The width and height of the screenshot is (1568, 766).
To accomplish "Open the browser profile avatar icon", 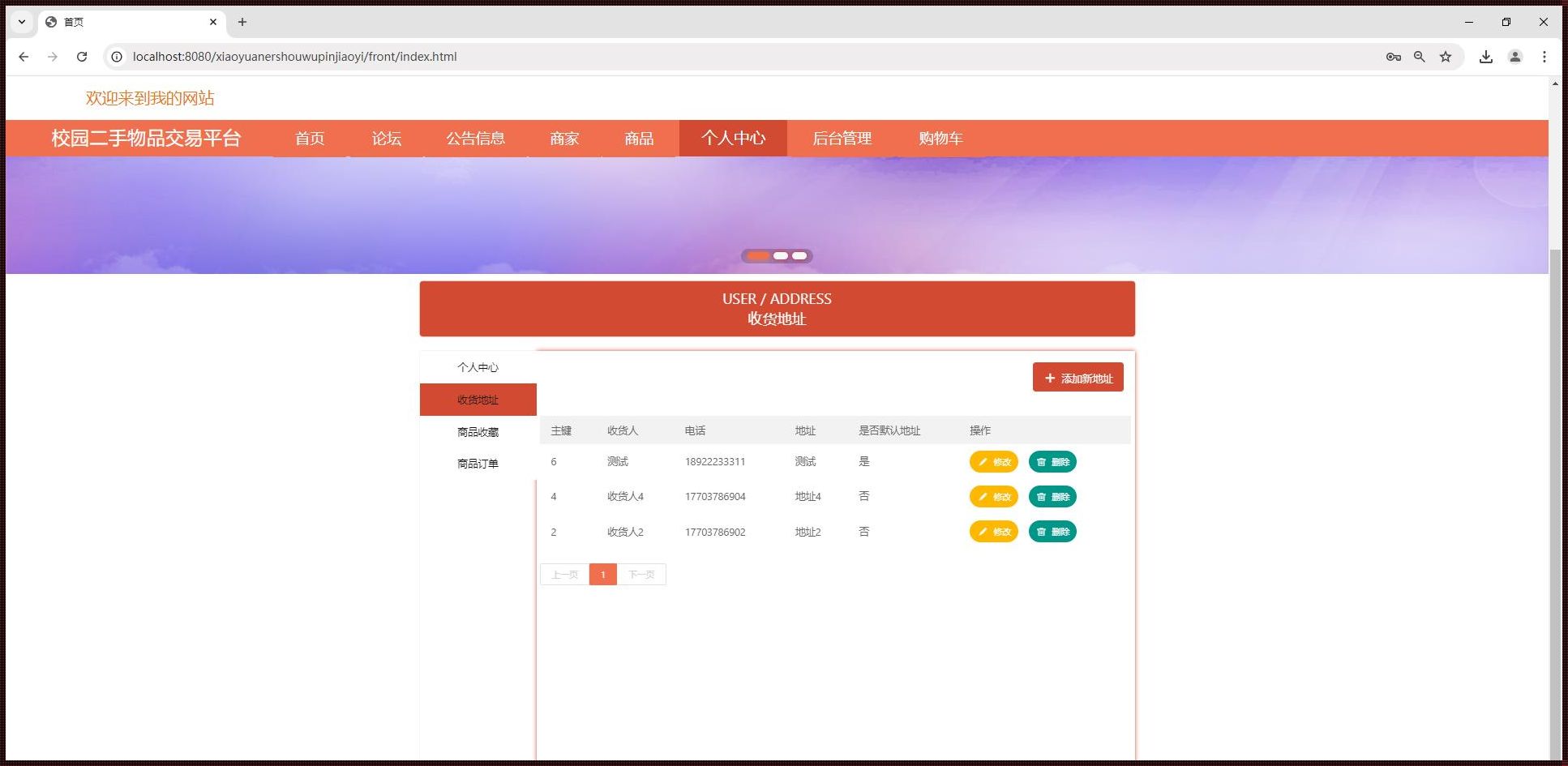I will [1514, 57].
